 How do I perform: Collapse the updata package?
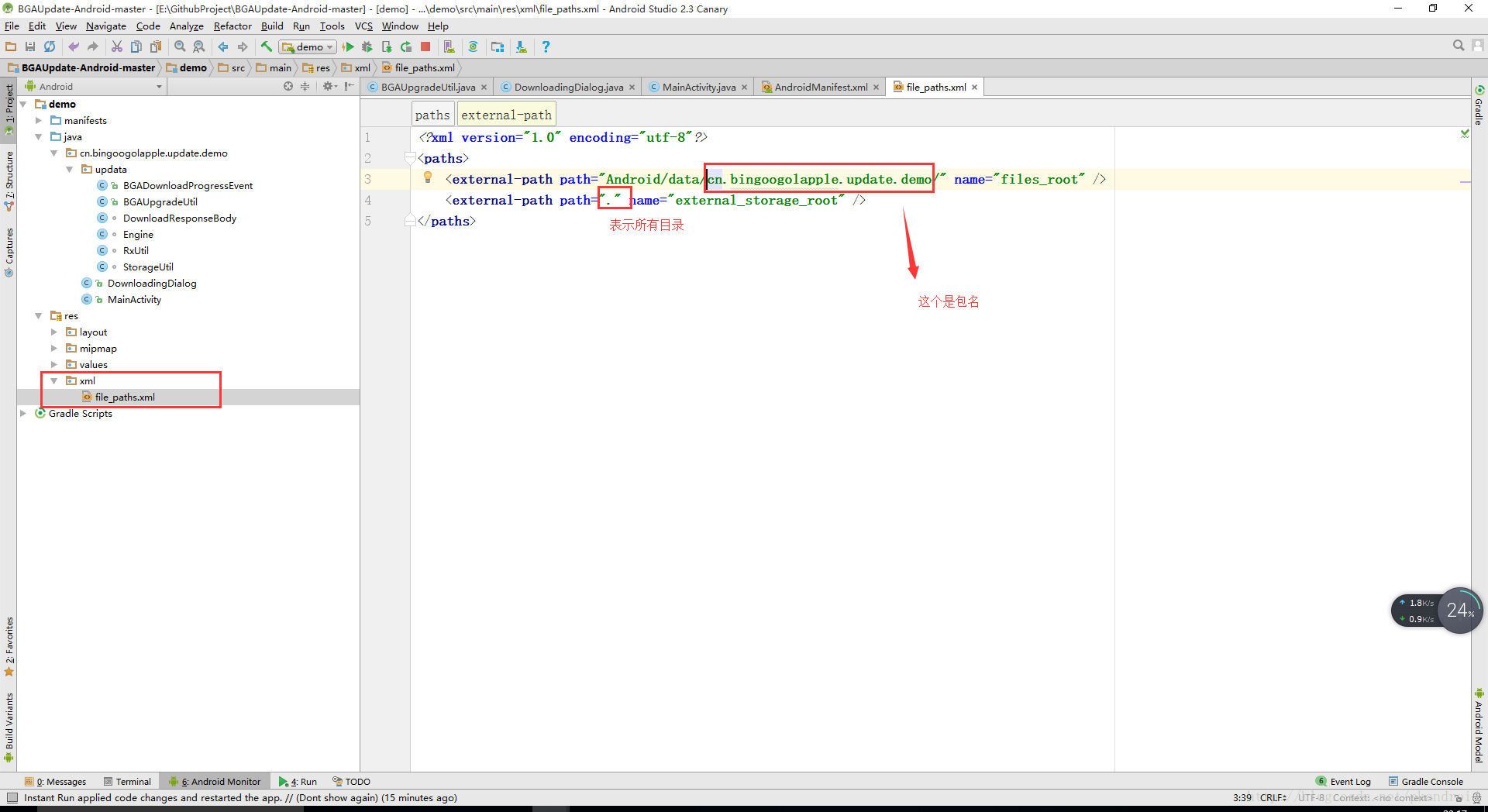(x=70, y=169)
